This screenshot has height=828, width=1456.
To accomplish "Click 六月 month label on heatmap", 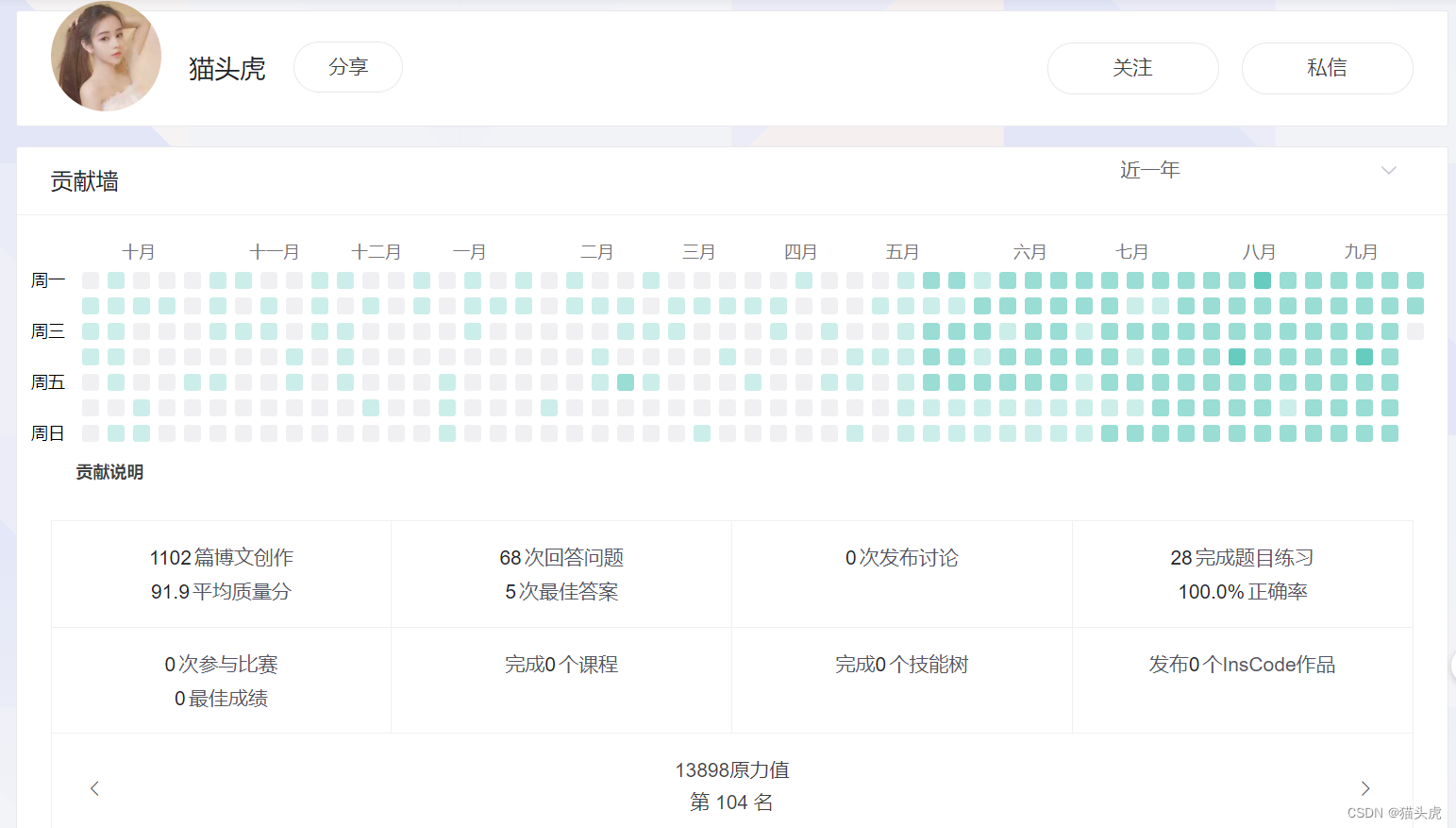I will [x=1030, y=252].
